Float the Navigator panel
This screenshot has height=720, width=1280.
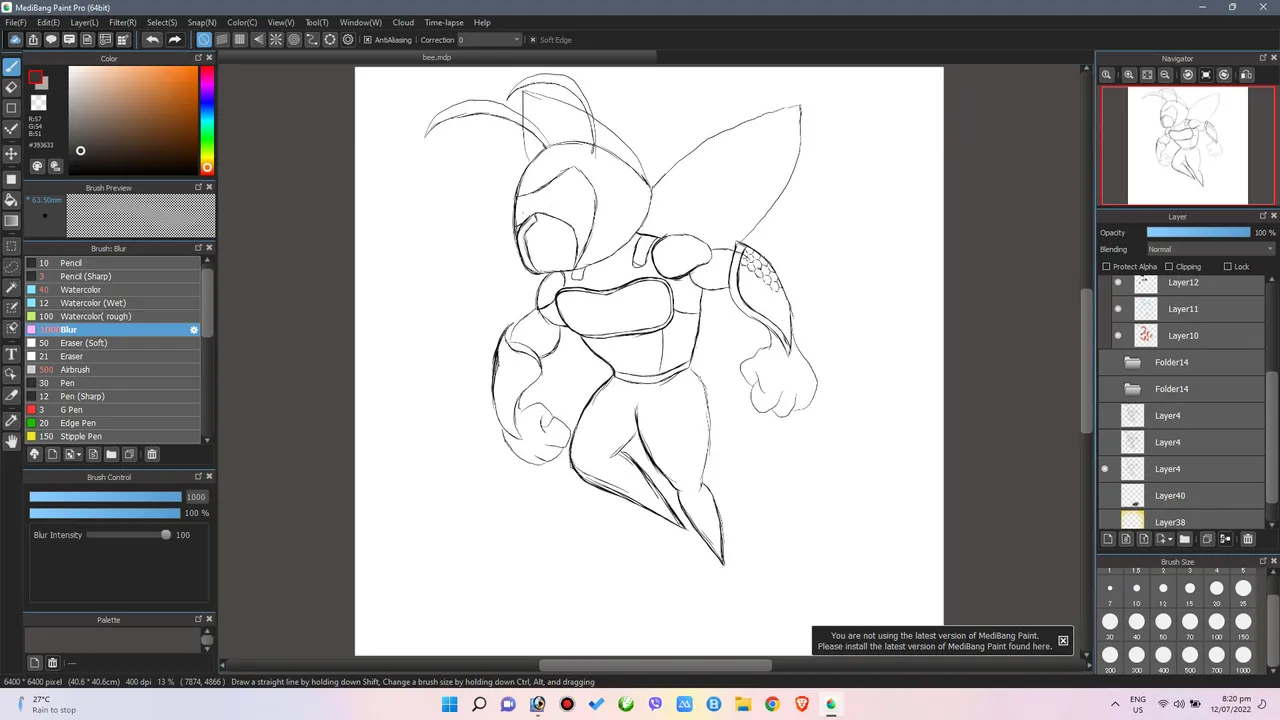pyautogui.click(x=1263, y=59)
